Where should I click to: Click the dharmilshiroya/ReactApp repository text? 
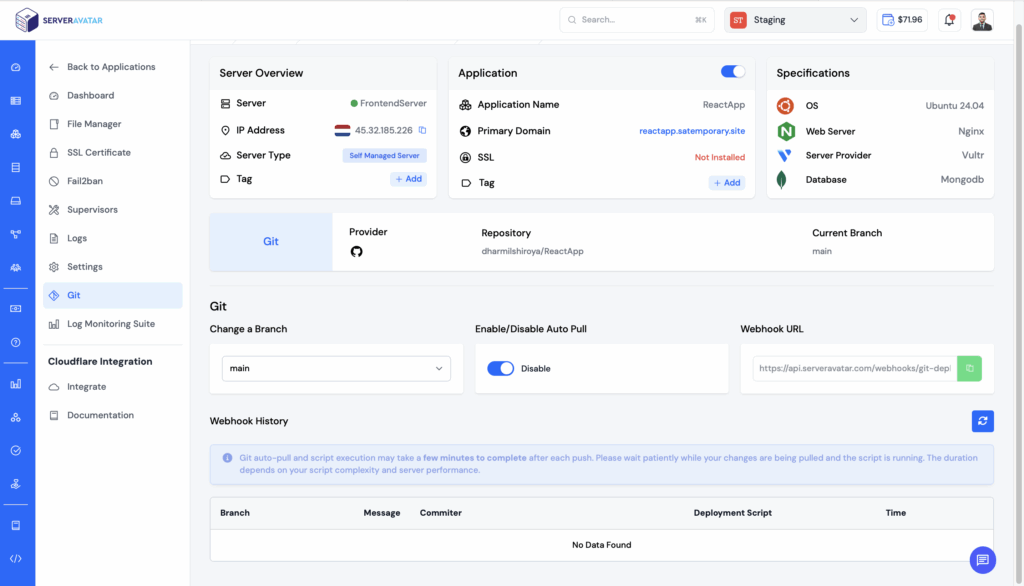click(532, 252)
